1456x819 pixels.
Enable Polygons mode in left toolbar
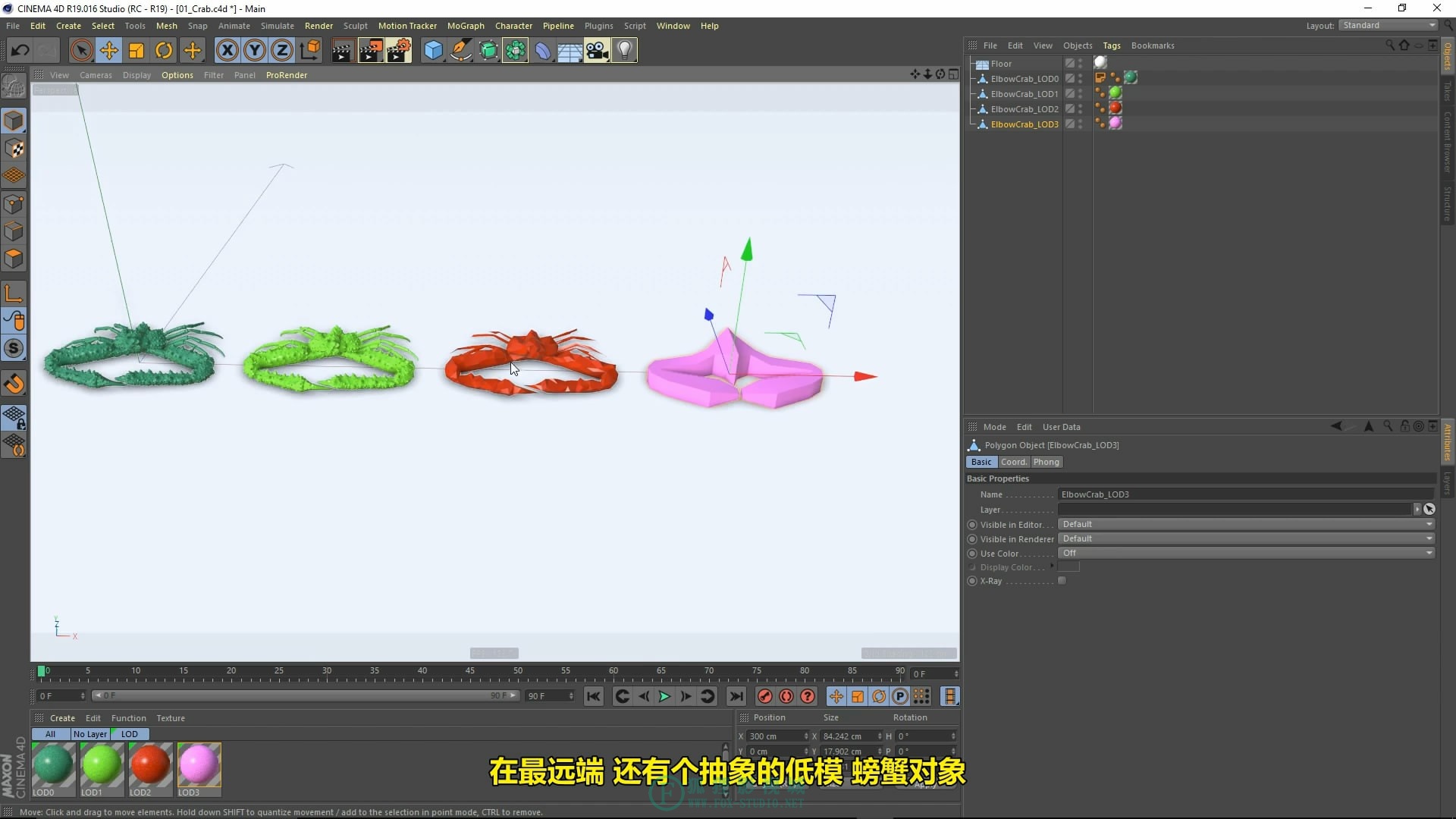click(14, 259)
